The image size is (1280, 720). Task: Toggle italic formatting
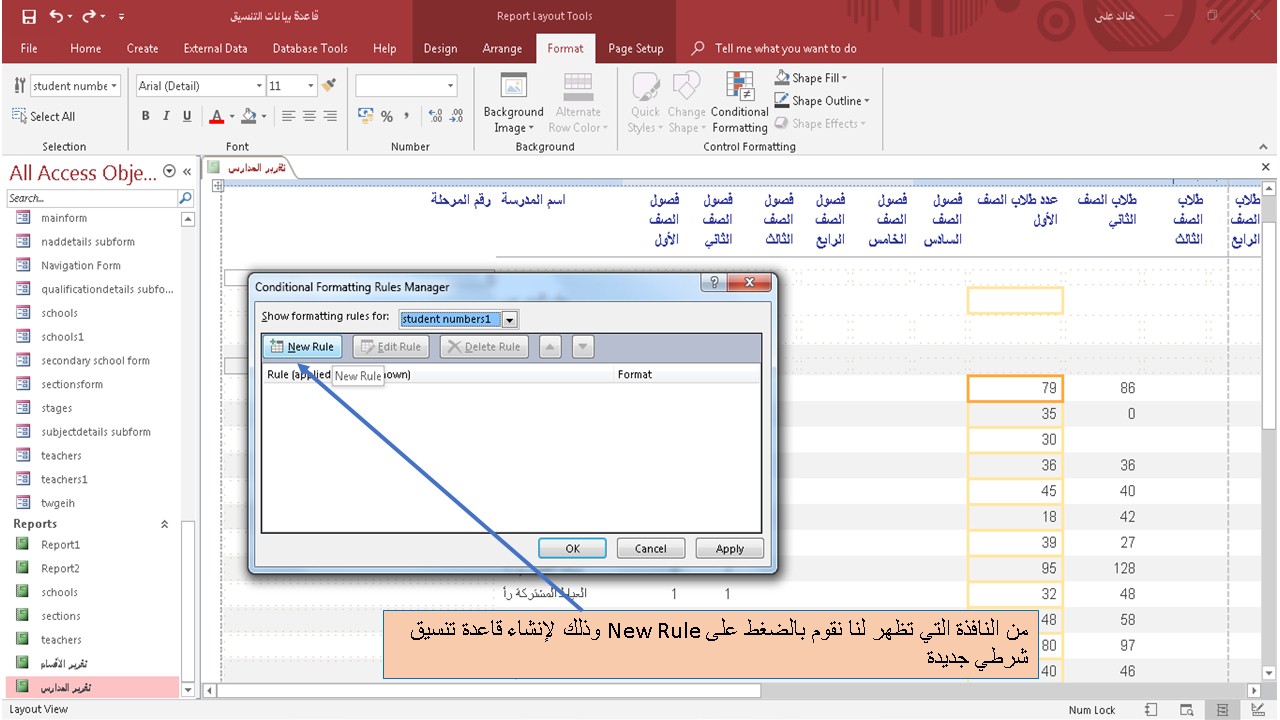pyautogui.click(x=166, y=116)
